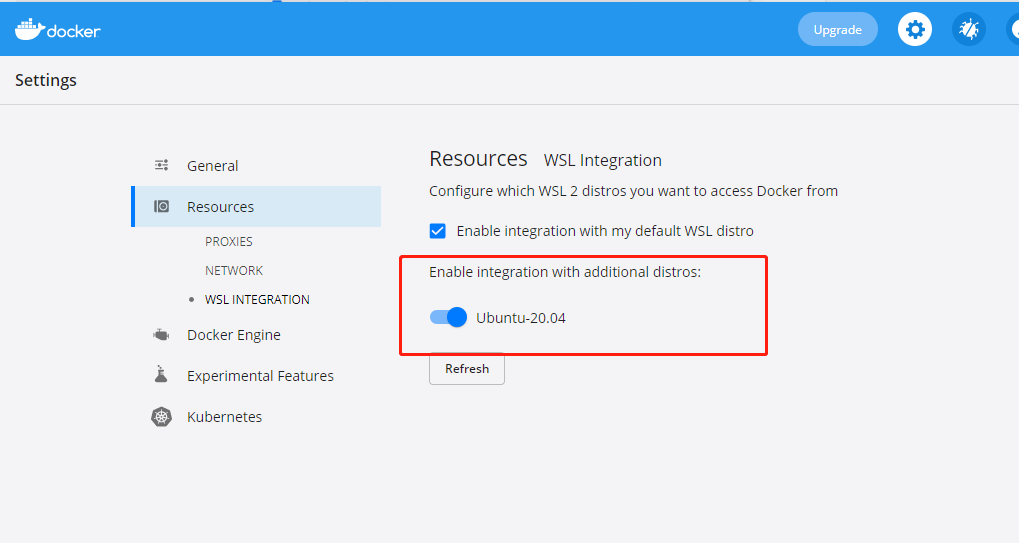Uncheck default WSL distro integration checkbox
This screenshot has height=543, width=1019.
pos(437,231)
